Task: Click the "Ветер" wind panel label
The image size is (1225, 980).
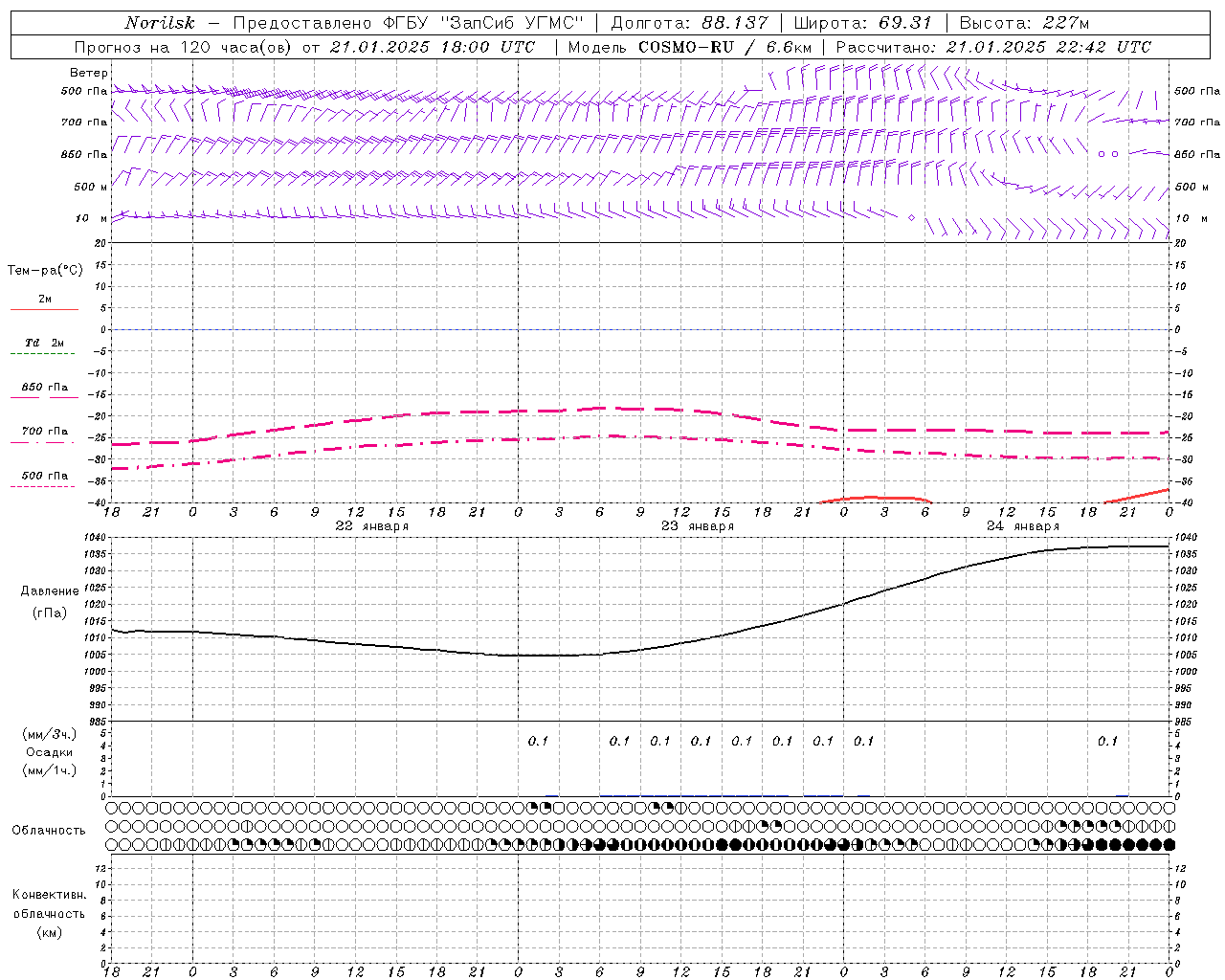Action: click(x=89, y=73)
